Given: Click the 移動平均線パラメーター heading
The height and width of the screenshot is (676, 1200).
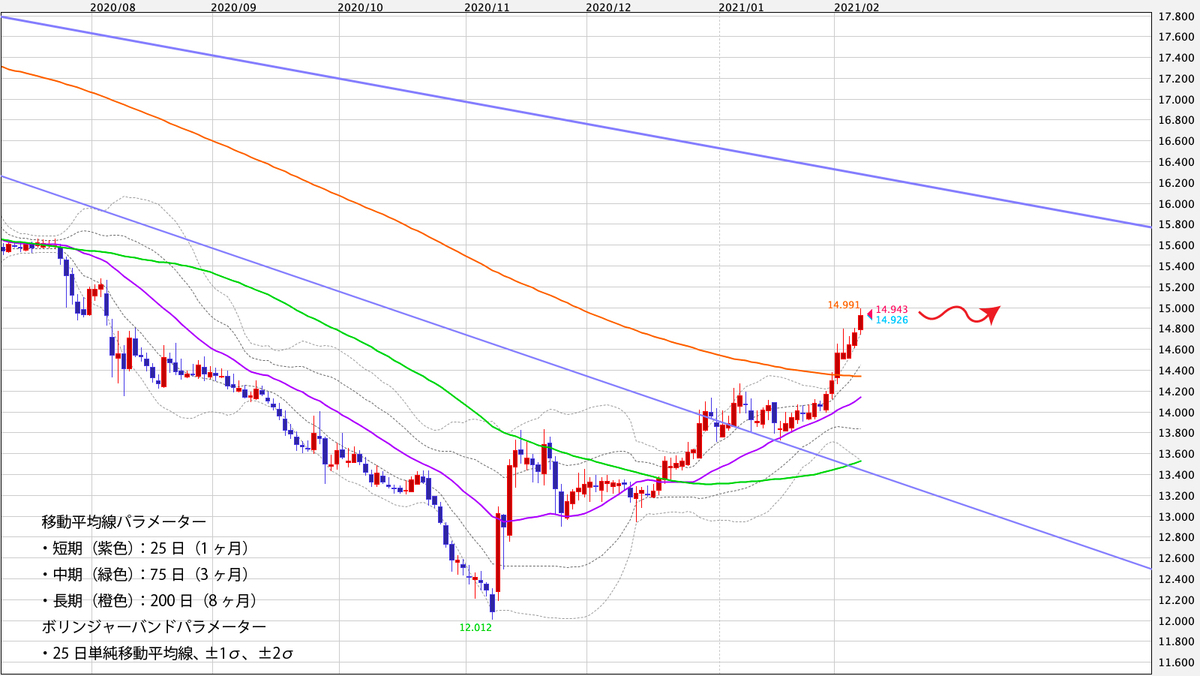Looking at the screenshot, I should 124,523.
